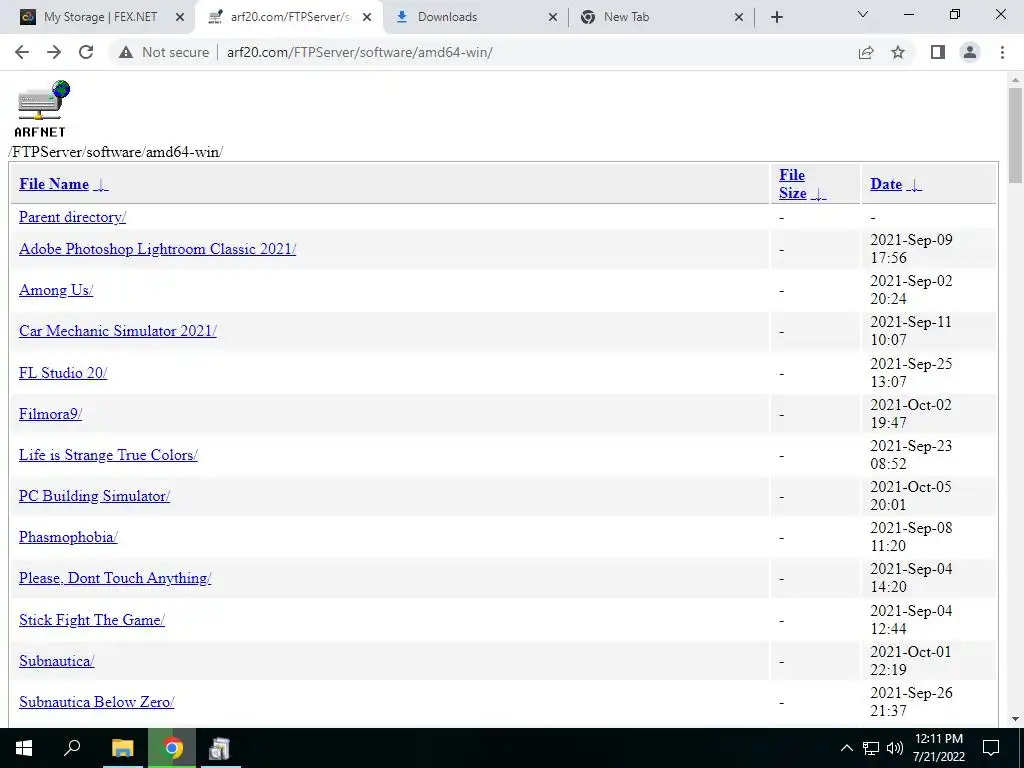Open Car Mechanic Simulator 2021 folder
Screen dimensions: 1024x768
[x=118, y=331]
